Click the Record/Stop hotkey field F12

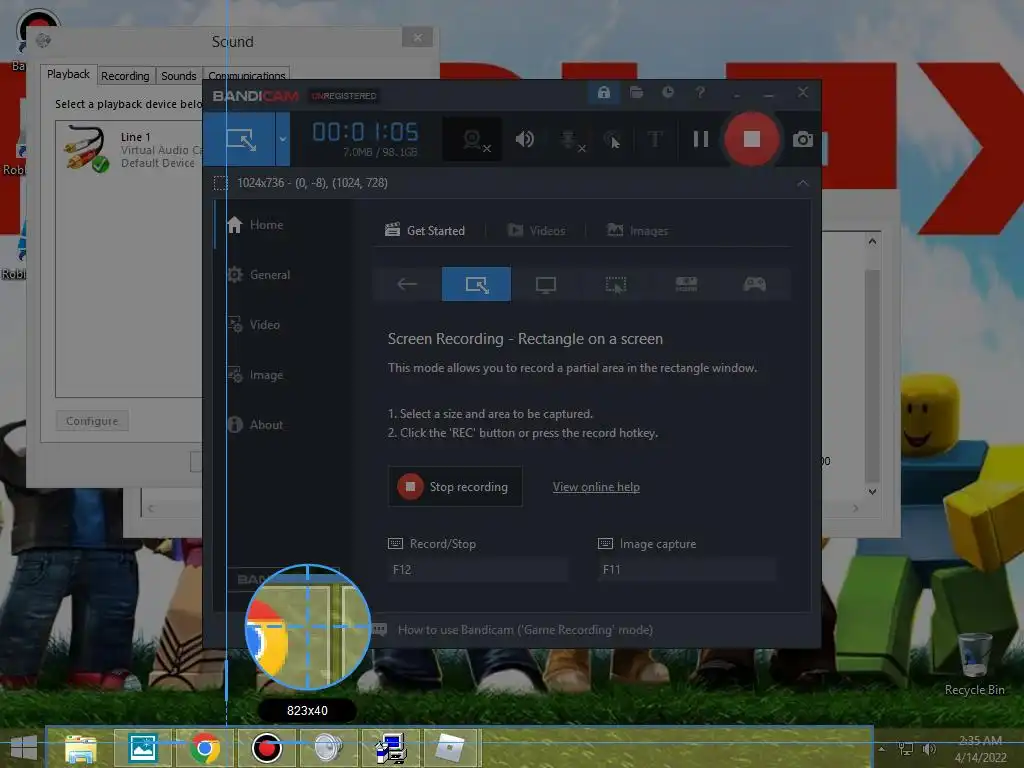pos(477,569)
